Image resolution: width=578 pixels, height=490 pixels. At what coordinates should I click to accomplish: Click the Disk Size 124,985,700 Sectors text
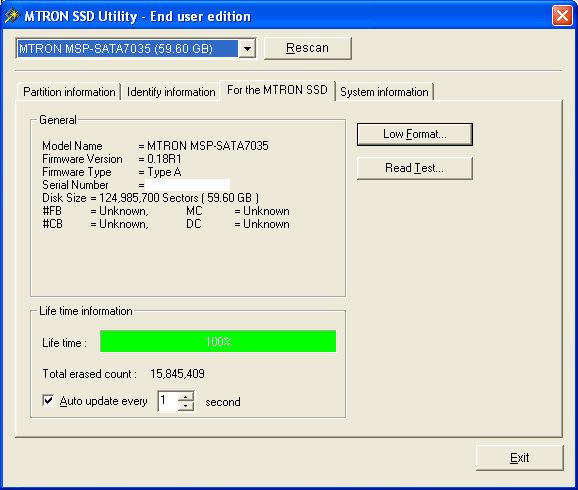(150, 198)
